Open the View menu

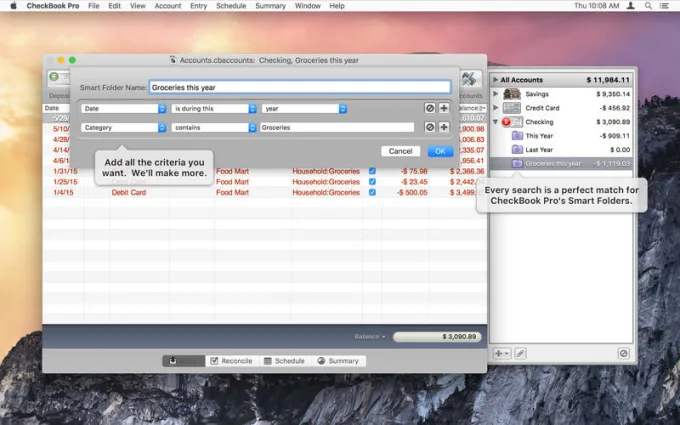tap(137, 6)
